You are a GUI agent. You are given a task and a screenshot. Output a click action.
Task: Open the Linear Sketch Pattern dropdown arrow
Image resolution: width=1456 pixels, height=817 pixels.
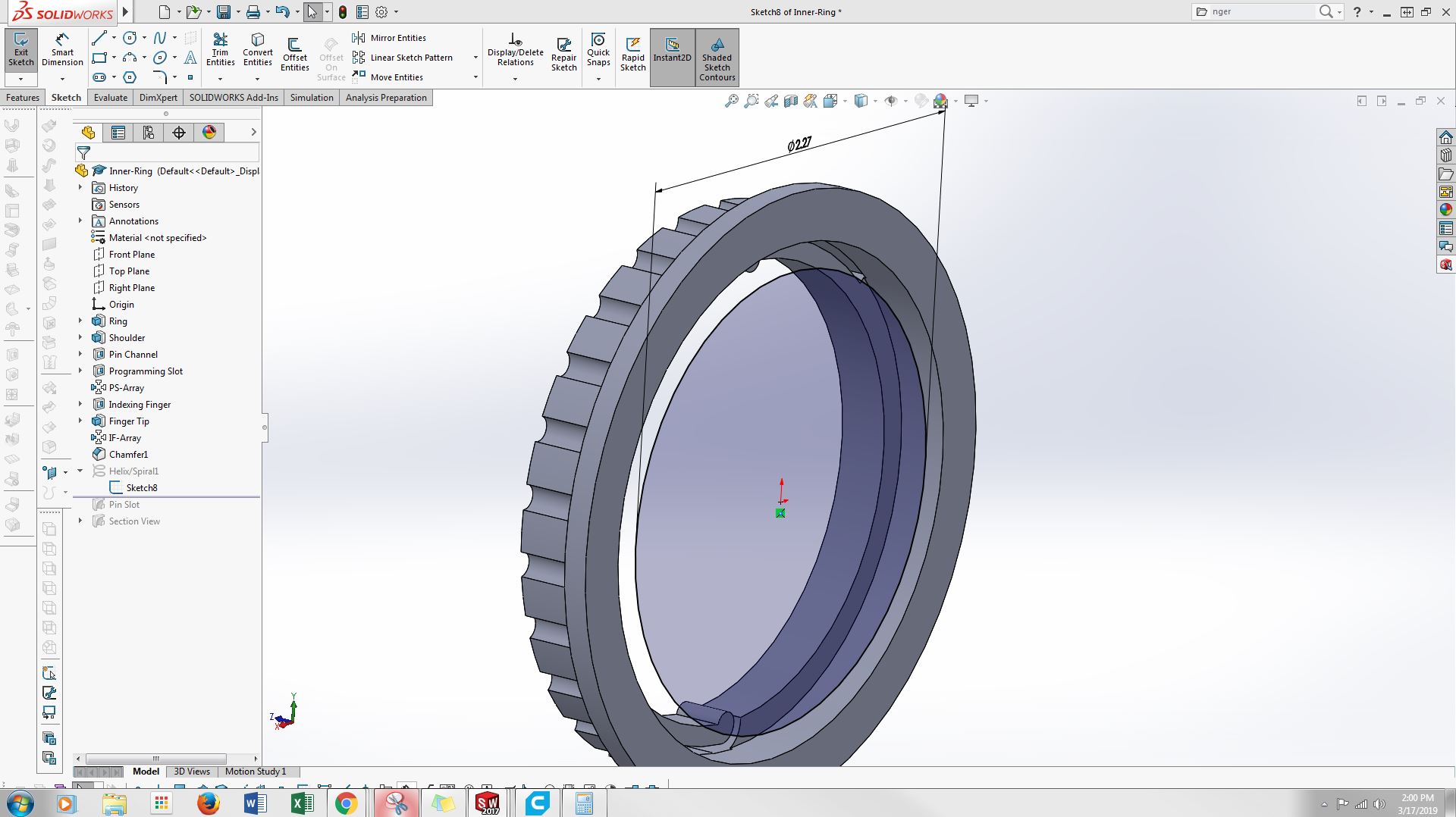pos(475,58)
